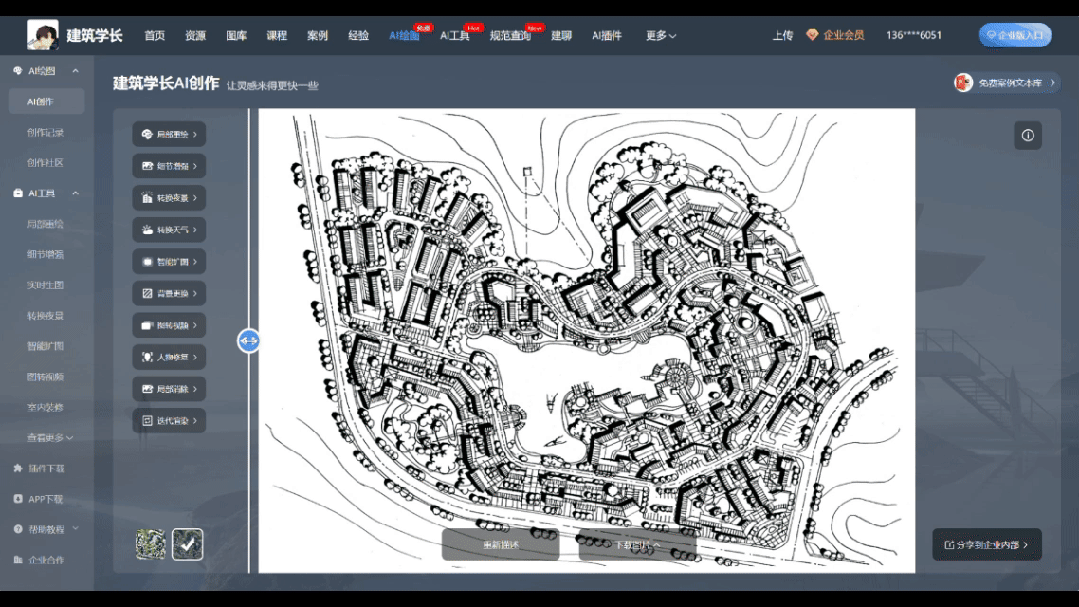The image size is (1079, 607).
Task: Select the selected checkmark result thumbnail
Action: (187, 544)
